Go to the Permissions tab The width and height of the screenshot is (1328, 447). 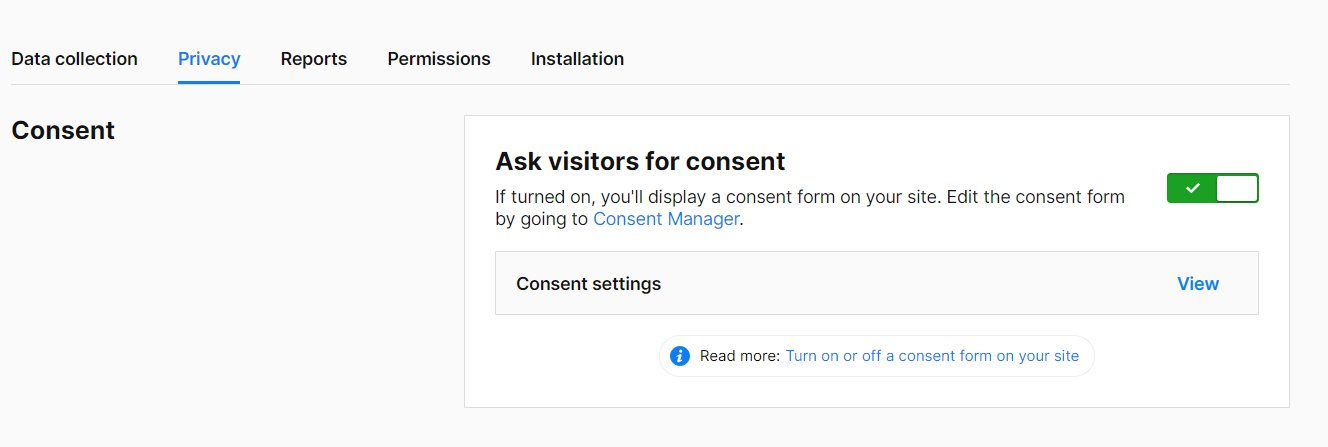[x=439, y=59]
